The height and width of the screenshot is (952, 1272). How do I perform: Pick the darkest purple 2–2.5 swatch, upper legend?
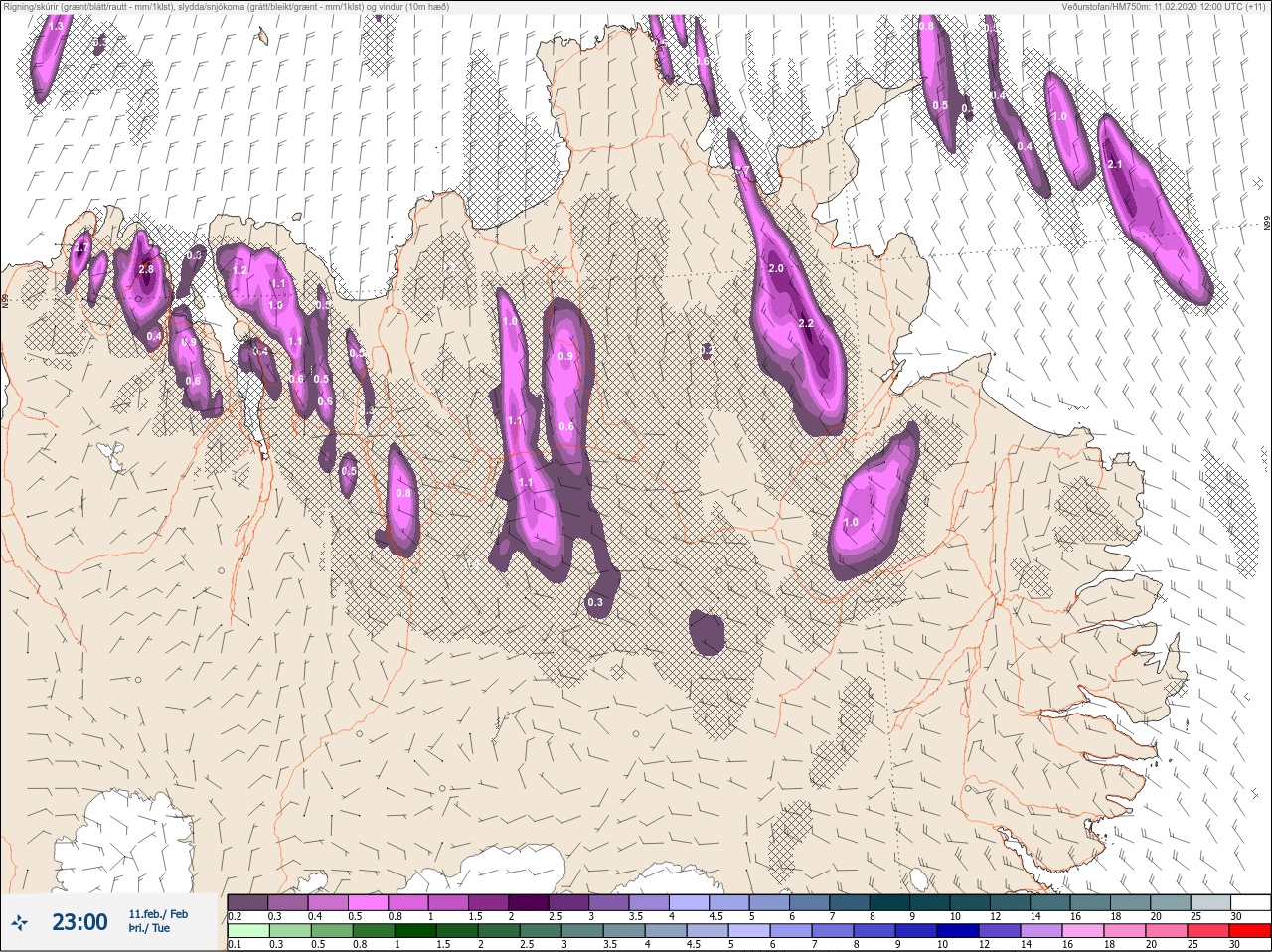[530, 902]
